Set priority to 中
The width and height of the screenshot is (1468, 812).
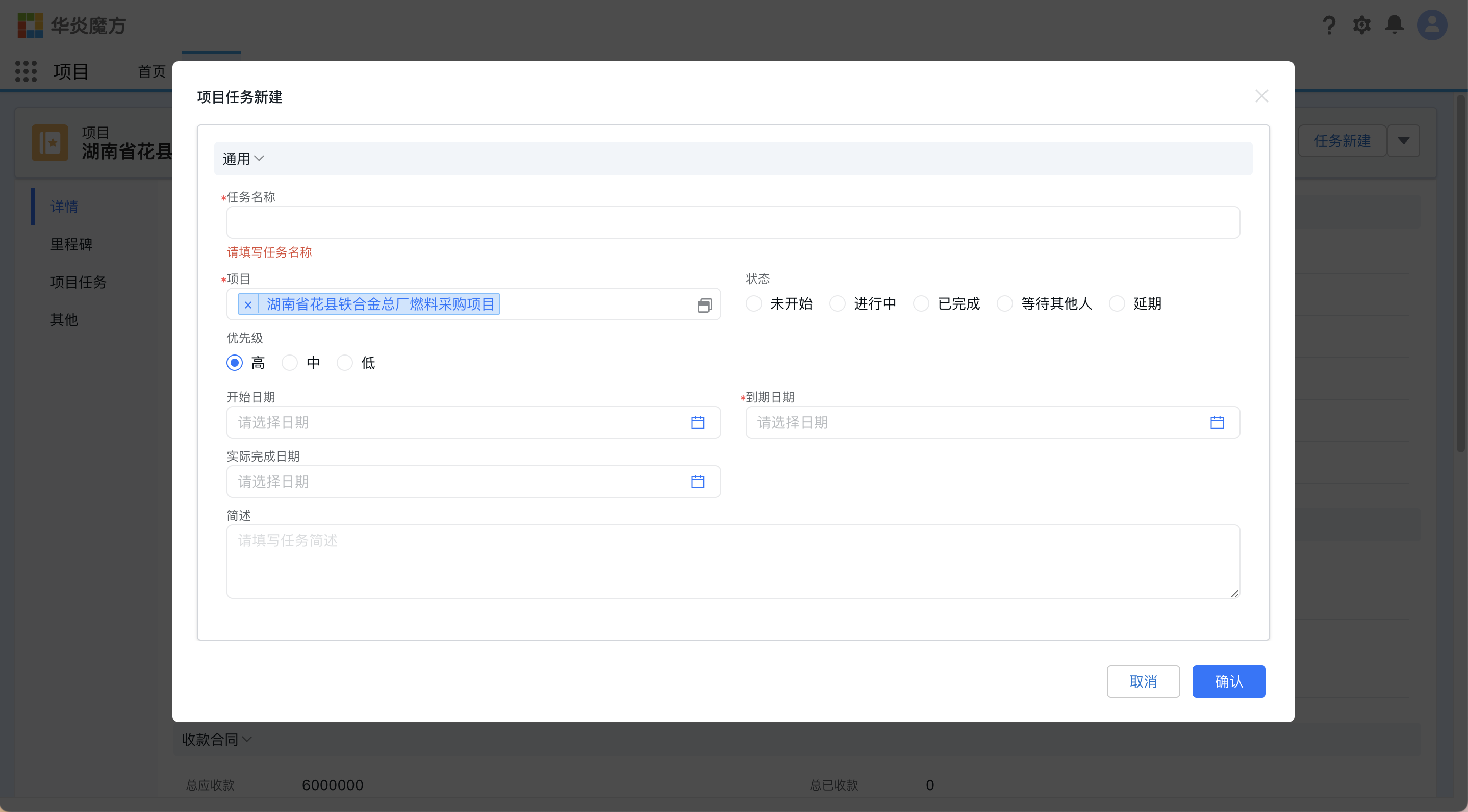(x=290, y=363)
